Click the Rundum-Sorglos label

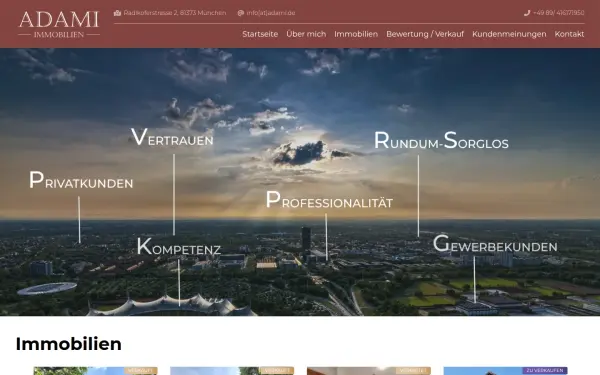(x=441, y=140)
